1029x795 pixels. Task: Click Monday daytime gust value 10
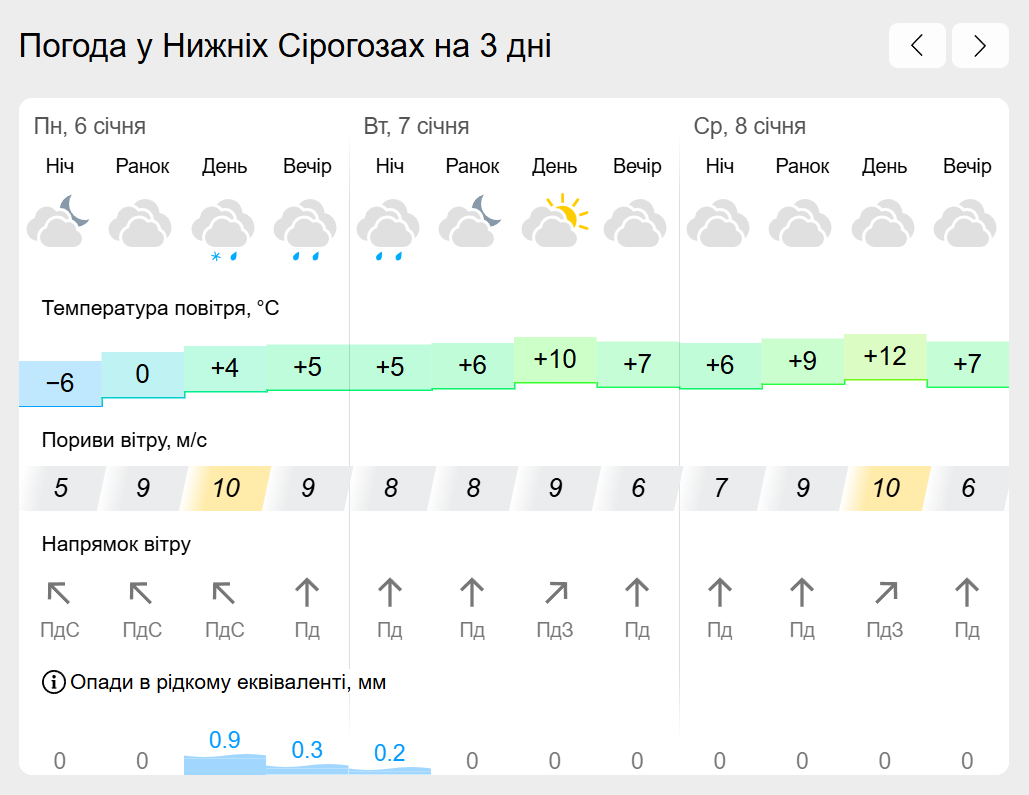tap(226, 488)
